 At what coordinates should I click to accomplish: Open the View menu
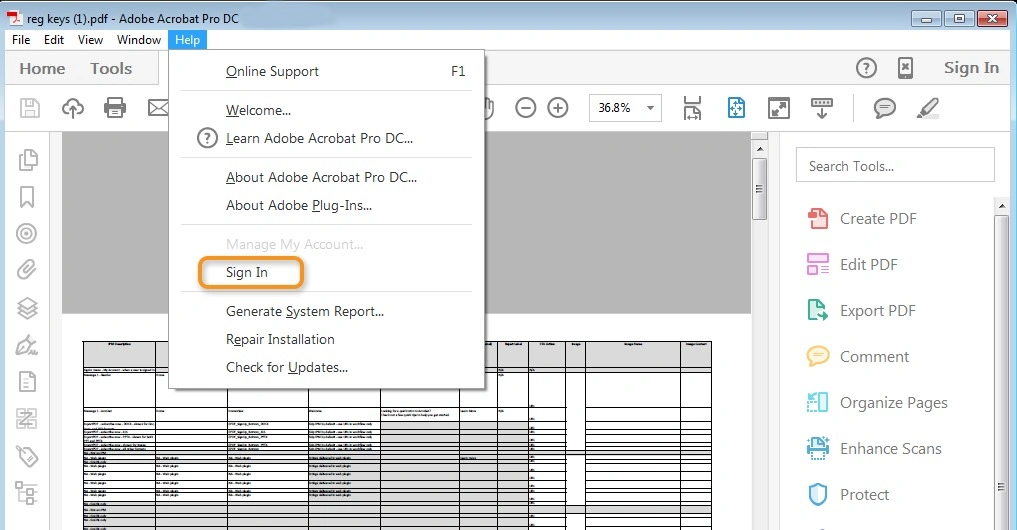(x=90, y=40)
